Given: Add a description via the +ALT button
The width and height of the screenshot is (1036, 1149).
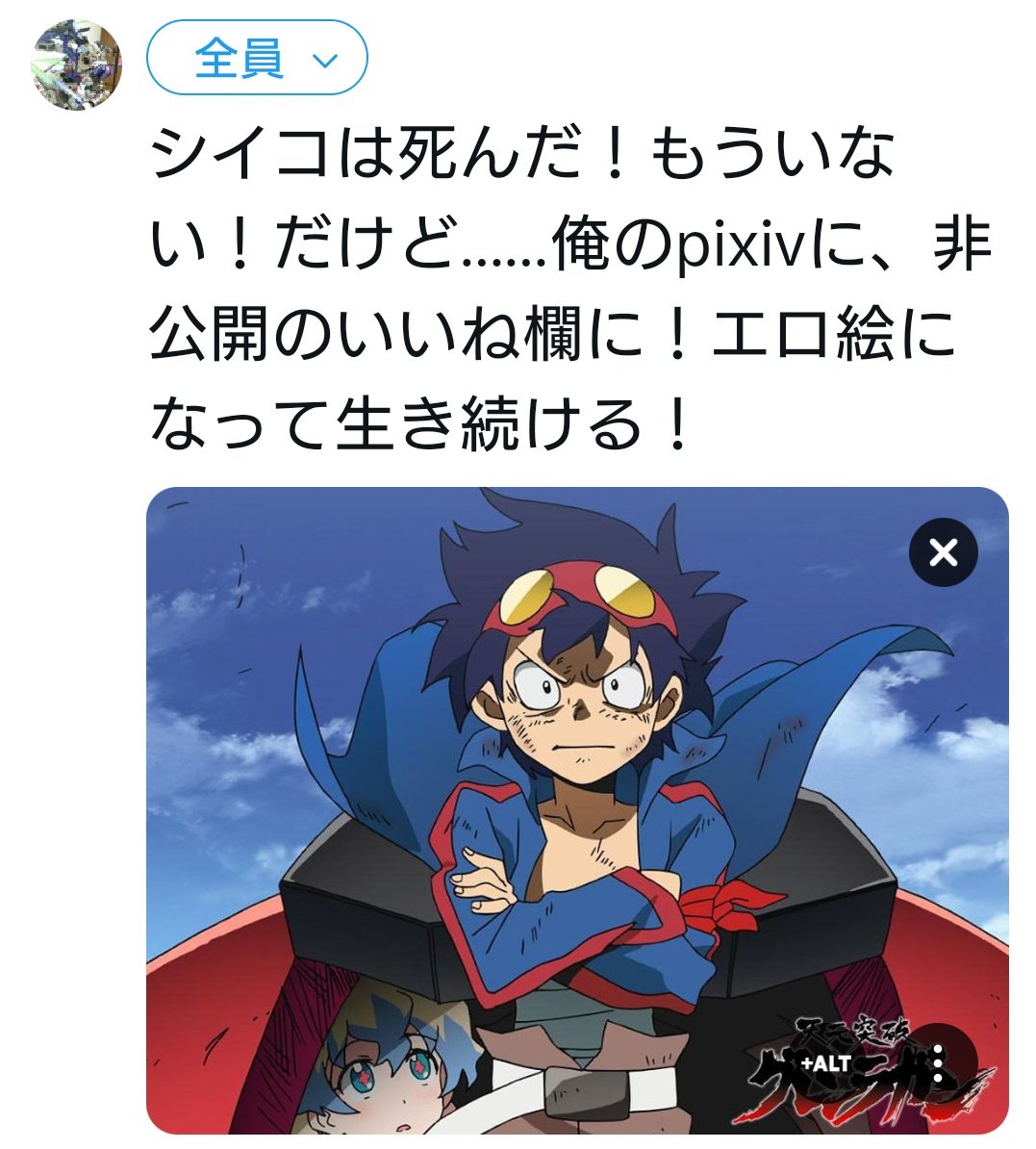Looking at the screenshot, I should click(825, 1061).
